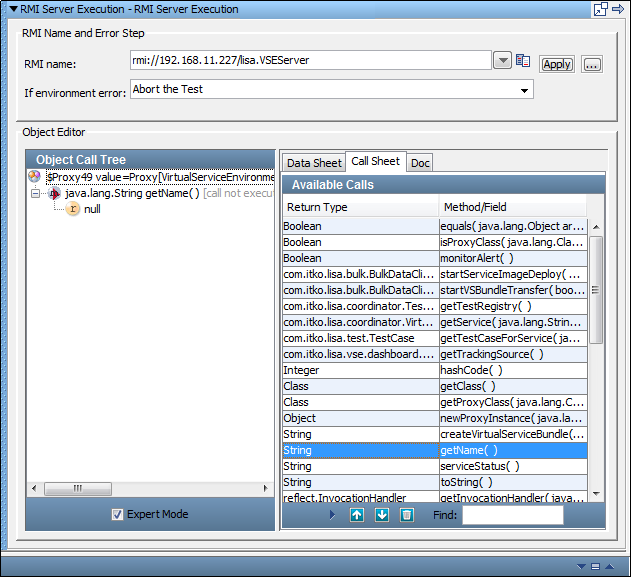Select the getProxyClass( java.lang.C... row
This screenshot has height=577, width=631.
(x=435, y=402)
